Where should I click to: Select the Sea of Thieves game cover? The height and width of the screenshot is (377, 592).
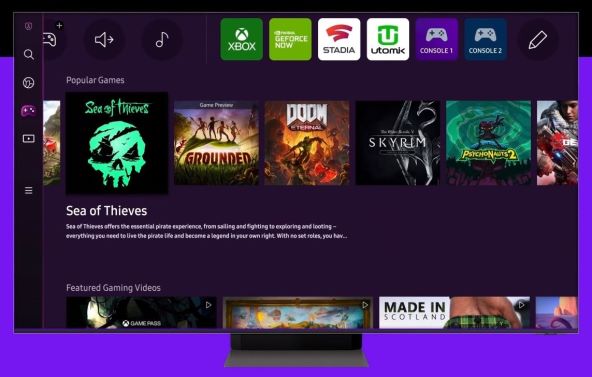click(117, 143)
